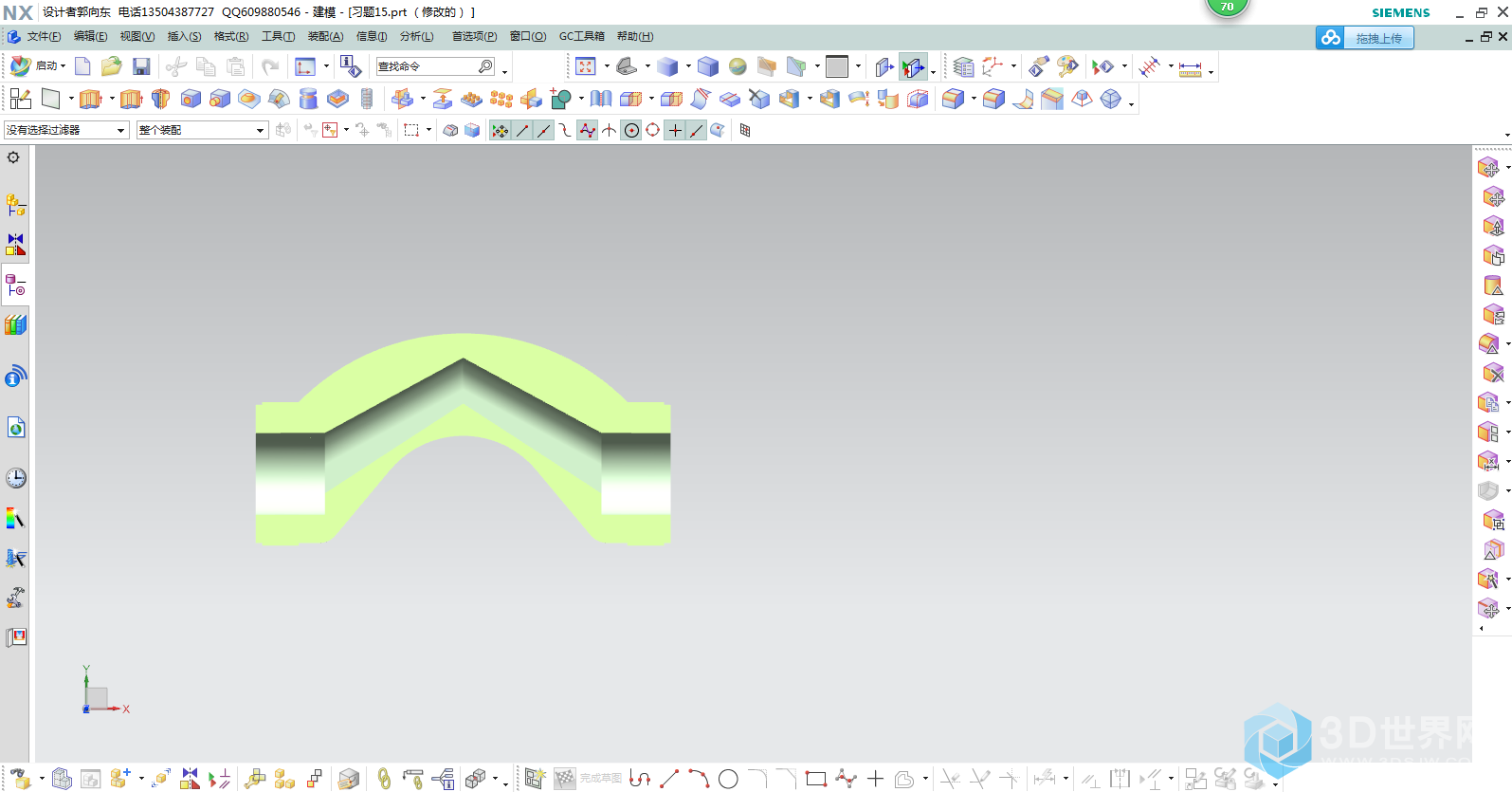
Task: Click the green 70 progress indicator
Action: (1227, 6)
